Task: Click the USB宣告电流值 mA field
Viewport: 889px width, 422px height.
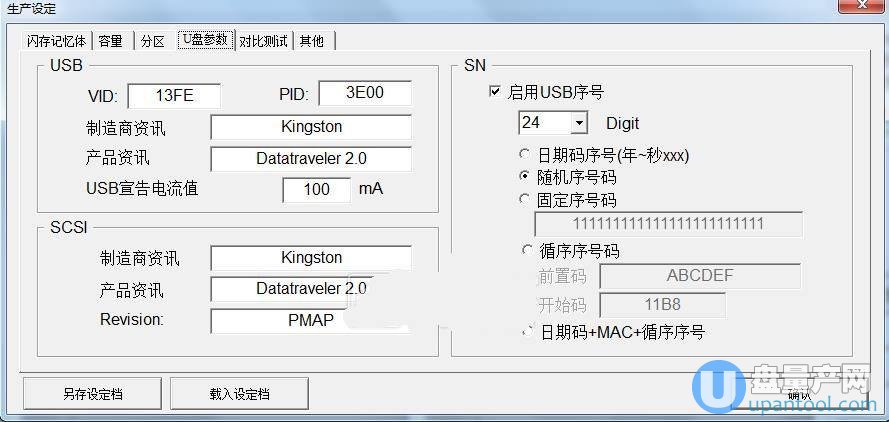Action: pos(316,189)
